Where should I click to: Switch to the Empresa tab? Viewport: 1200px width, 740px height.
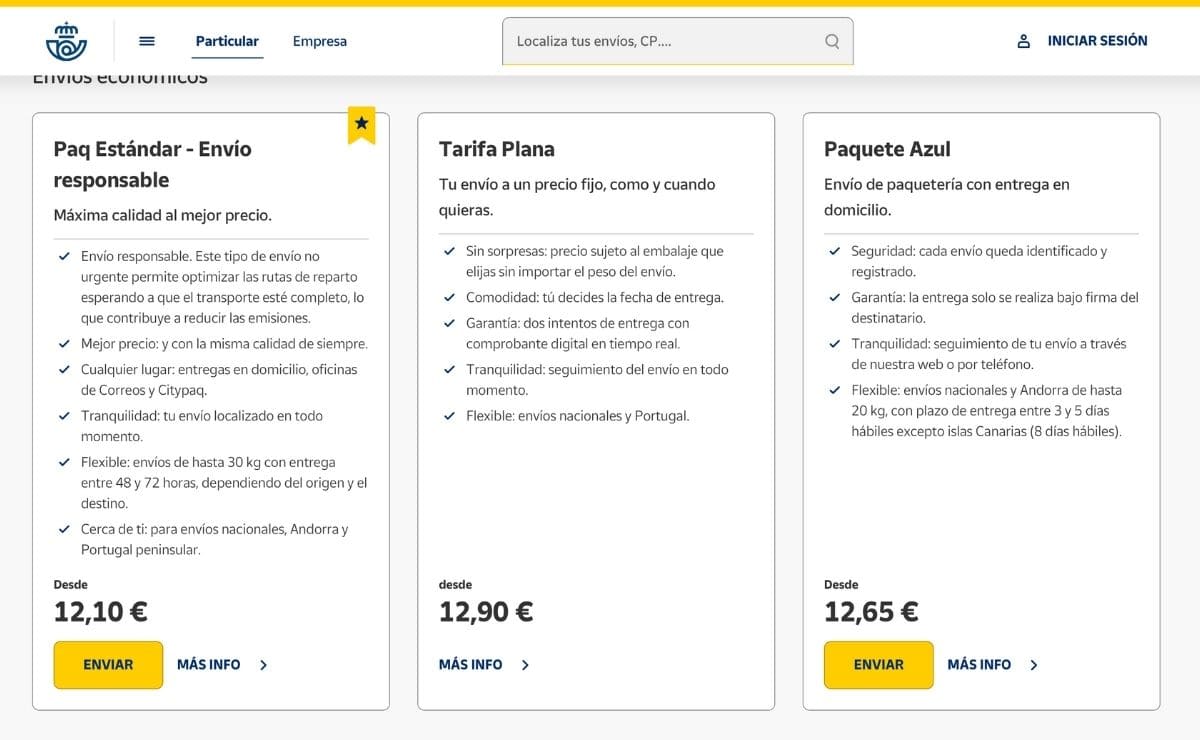click(319, 41)
